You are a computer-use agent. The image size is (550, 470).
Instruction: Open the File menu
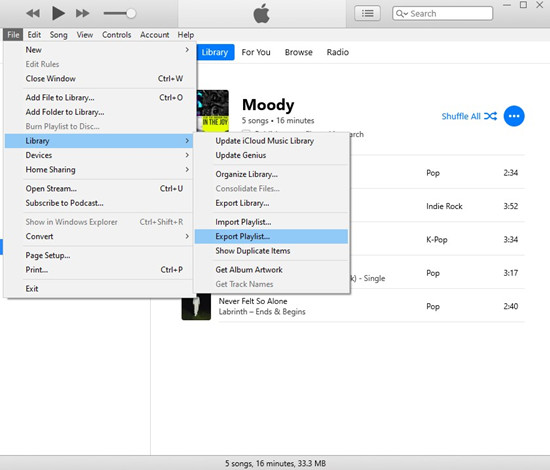tap(13, 35)
